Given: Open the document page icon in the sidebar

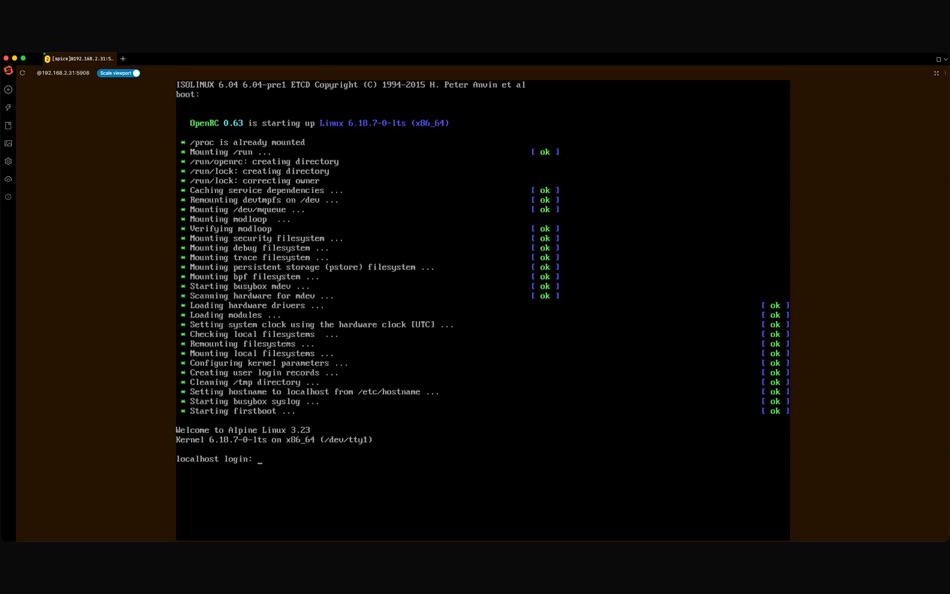Looking at the screenshot, I should tap(8, 125).
